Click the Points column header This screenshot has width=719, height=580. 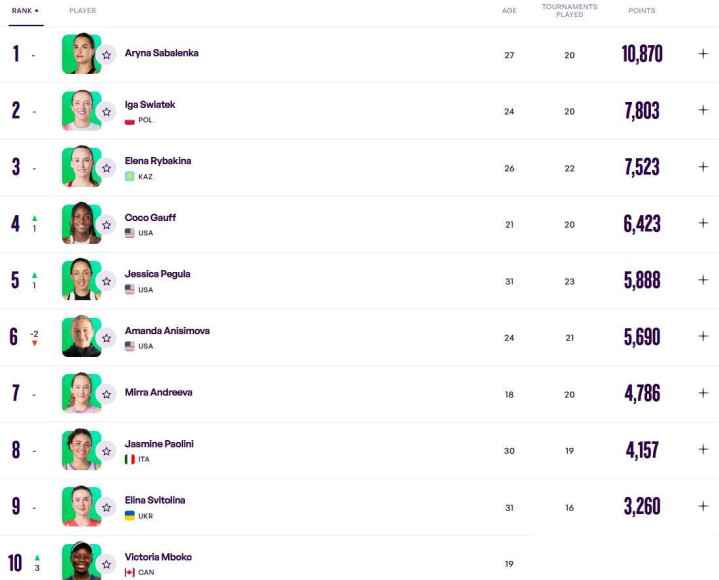pos(642,11)
